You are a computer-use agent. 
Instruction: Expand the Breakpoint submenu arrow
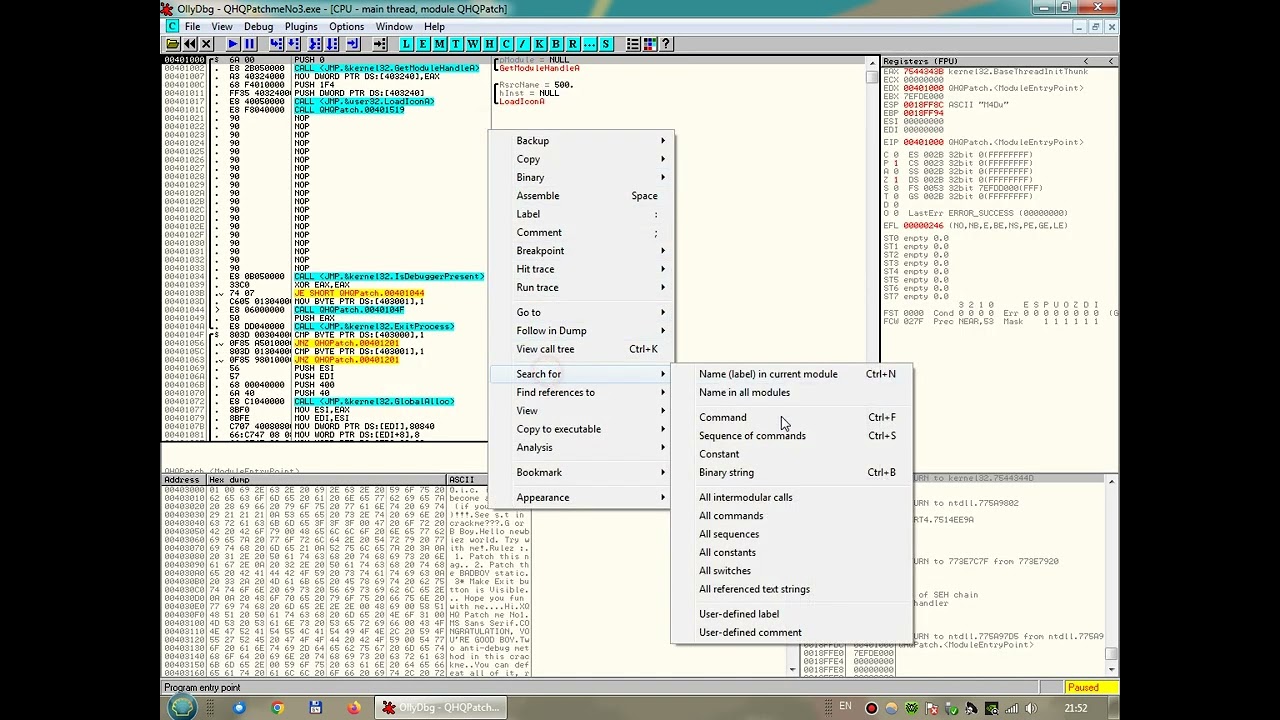(x=662, y=251)
